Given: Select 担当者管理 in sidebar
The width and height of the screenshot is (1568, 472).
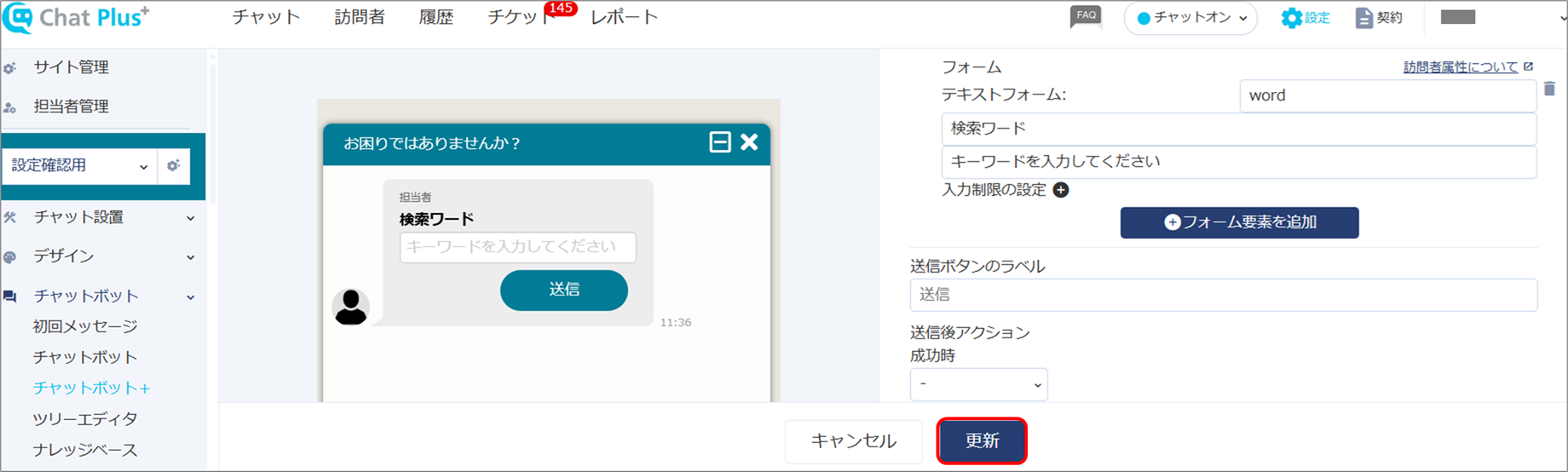Looking at the screenshot, I should pos(72,106).
